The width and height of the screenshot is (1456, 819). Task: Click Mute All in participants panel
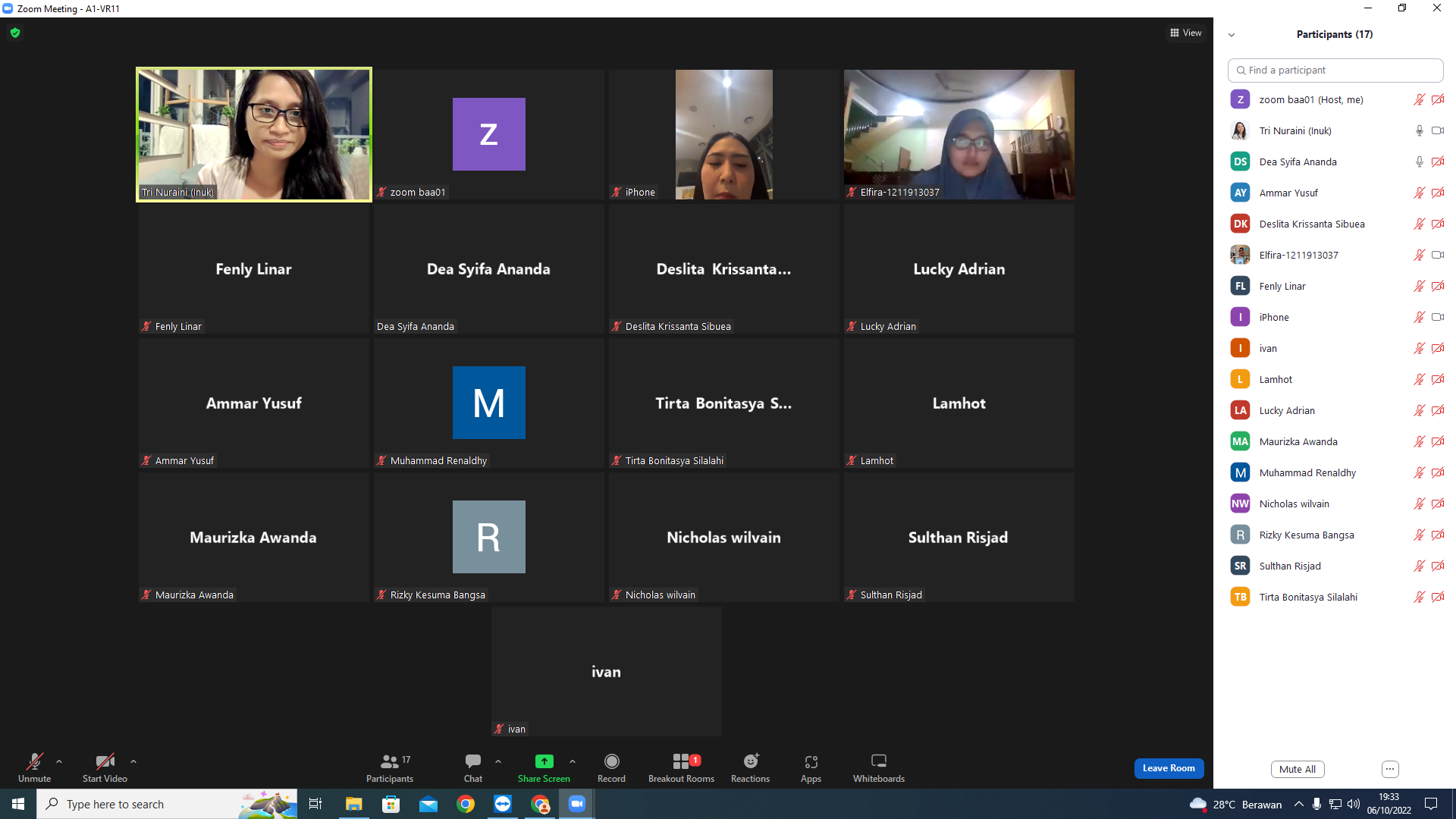pos(1298,769)
